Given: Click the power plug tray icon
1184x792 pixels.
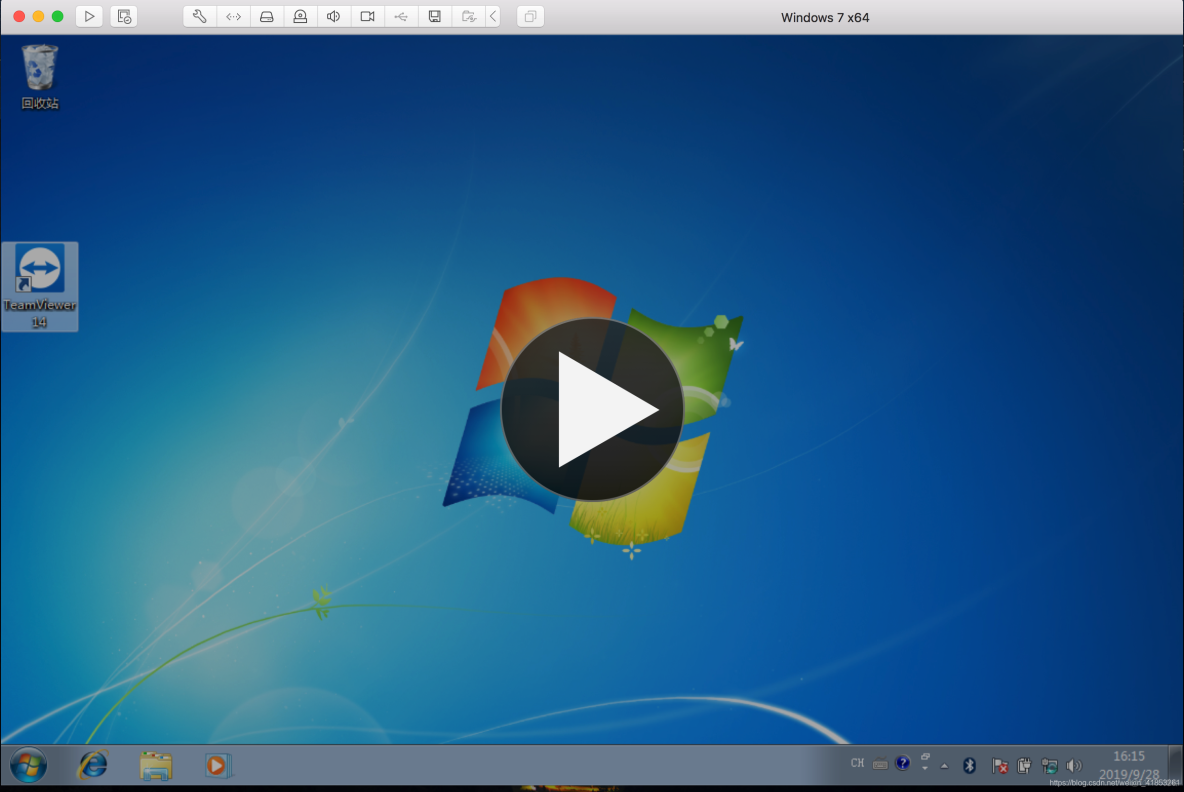Looking at the screenshot, I should click(1024, 766).
